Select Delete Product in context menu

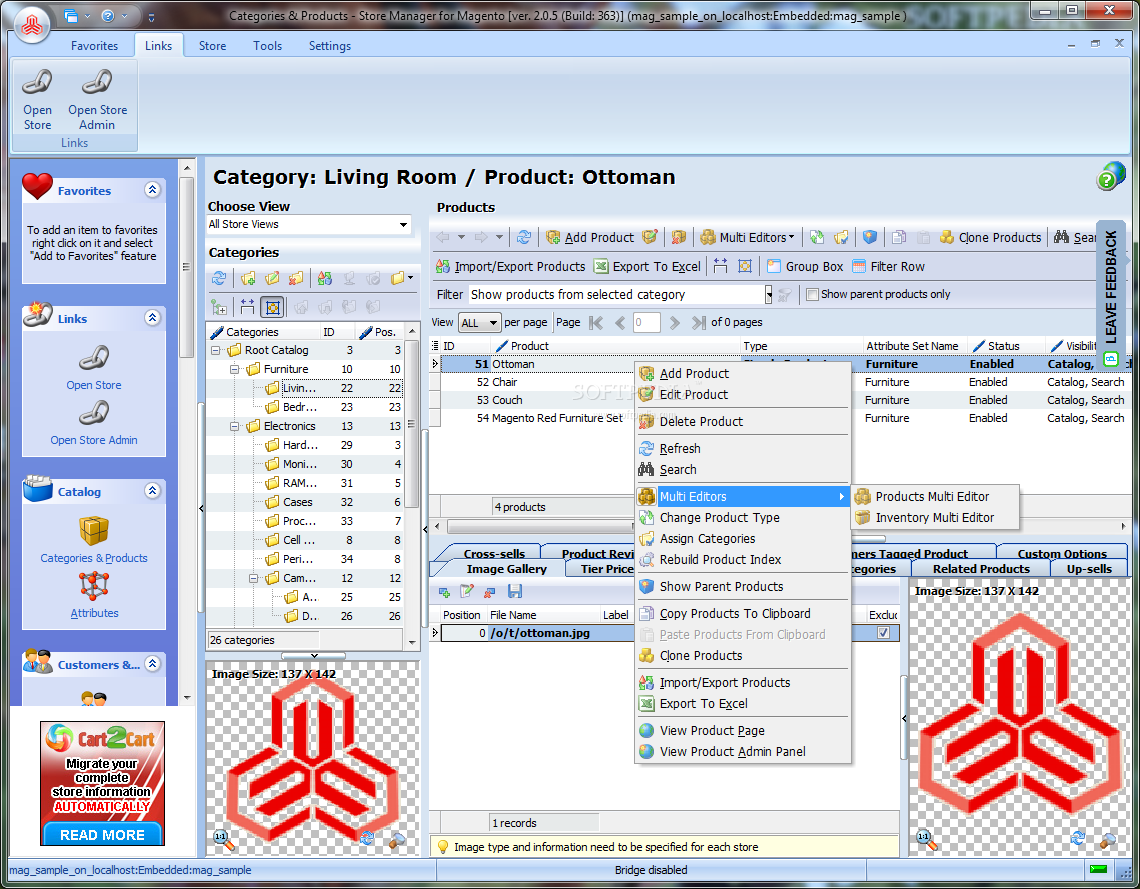coord(743,422)
